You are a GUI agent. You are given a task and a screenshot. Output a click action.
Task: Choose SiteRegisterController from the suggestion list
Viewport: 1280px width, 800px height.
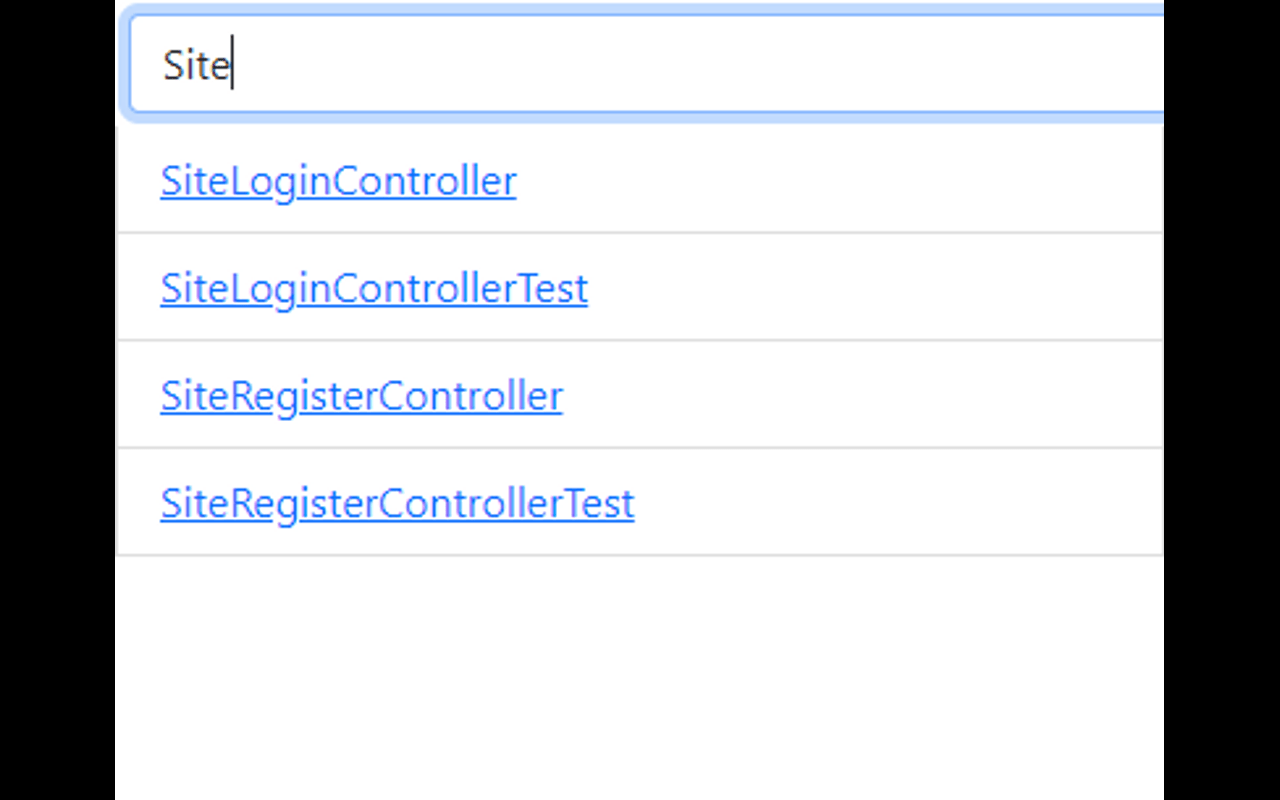pos(361,395)
